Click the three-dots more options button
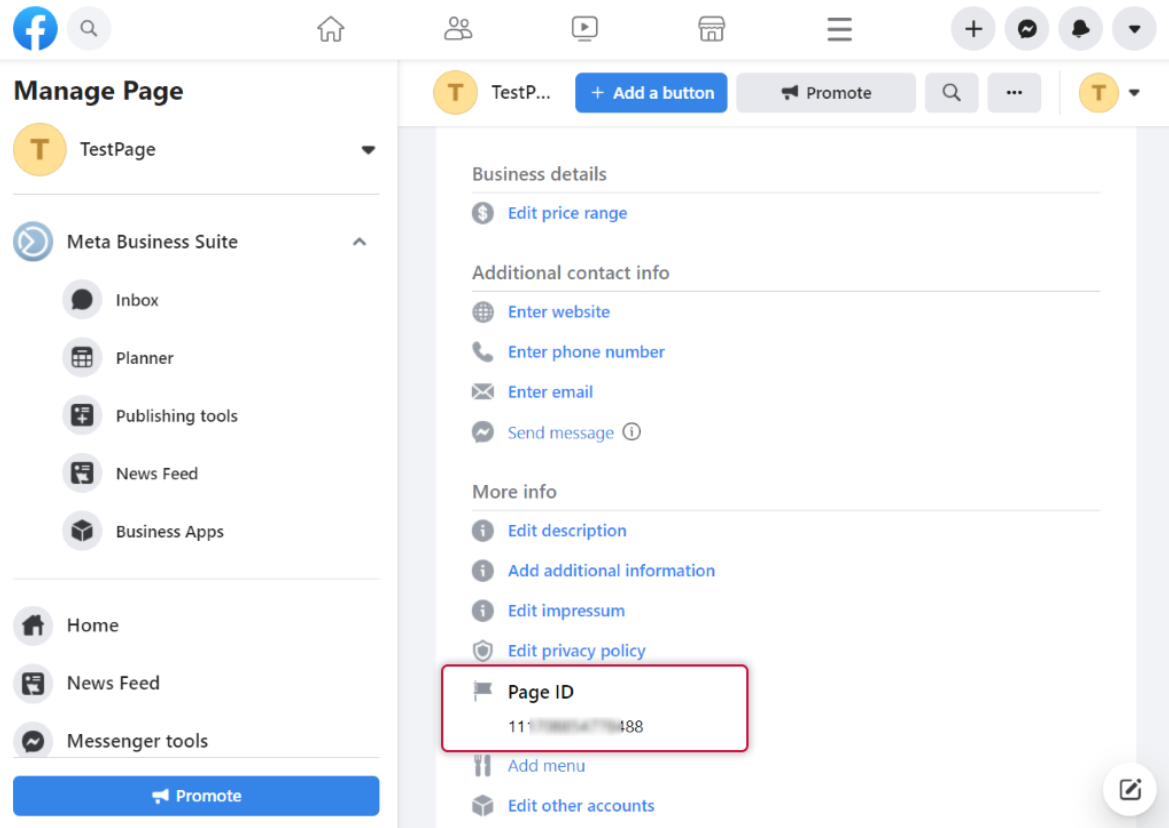This screenshot has width=1169, height=828. 1014,93
